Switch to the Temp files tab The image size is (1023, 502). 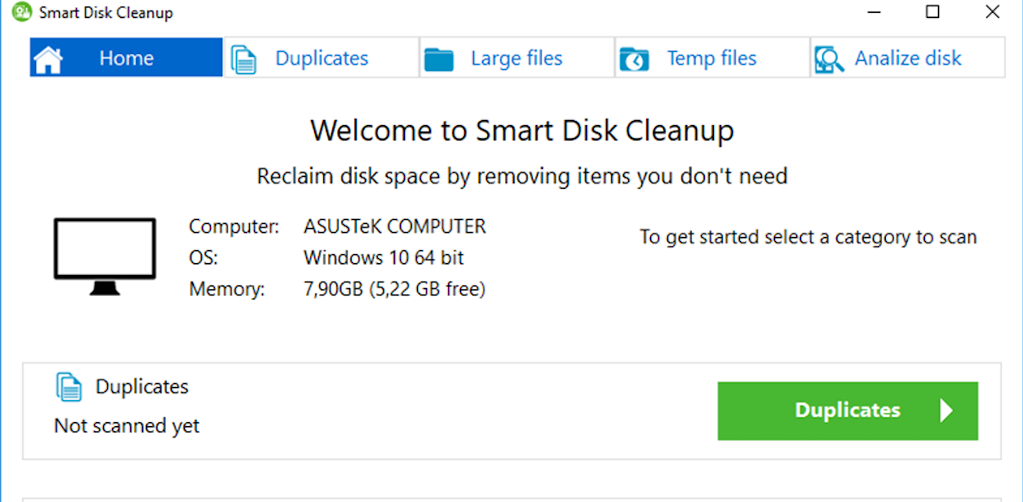[711, 58]
